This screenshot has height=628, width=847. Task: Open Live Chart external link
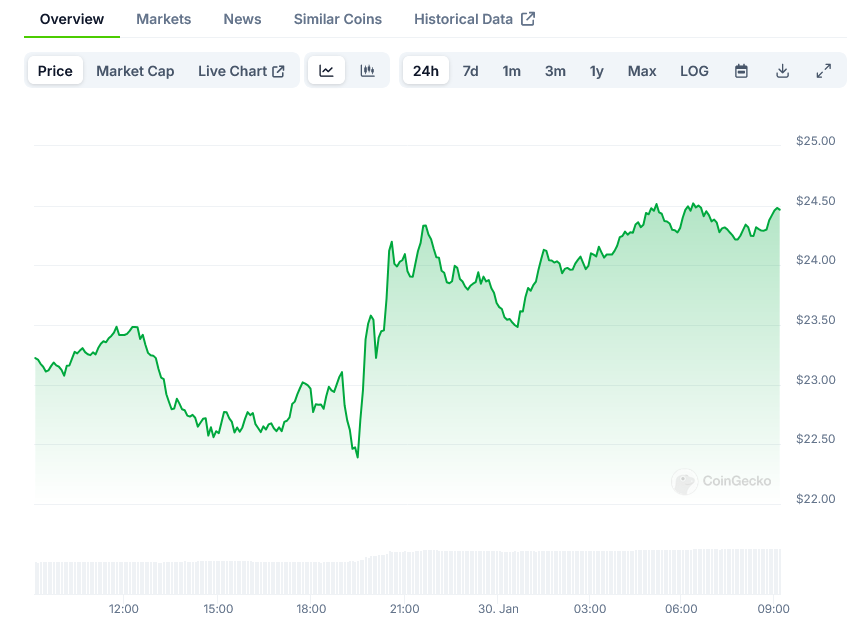click(241, 71)
